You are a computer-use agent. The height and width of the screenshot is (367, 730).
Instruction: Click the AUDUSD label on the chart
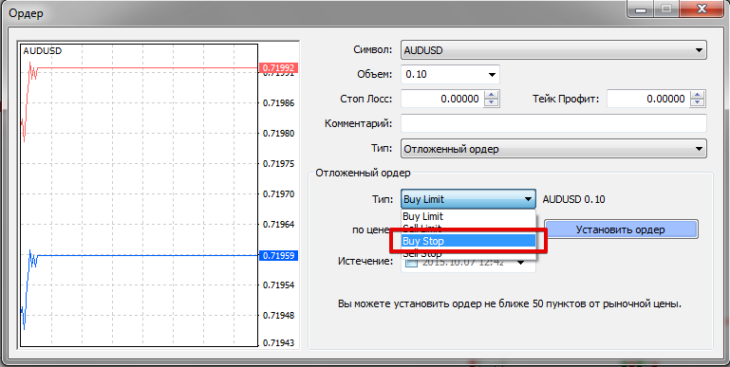pyautogui.click(x=42, y=51)
